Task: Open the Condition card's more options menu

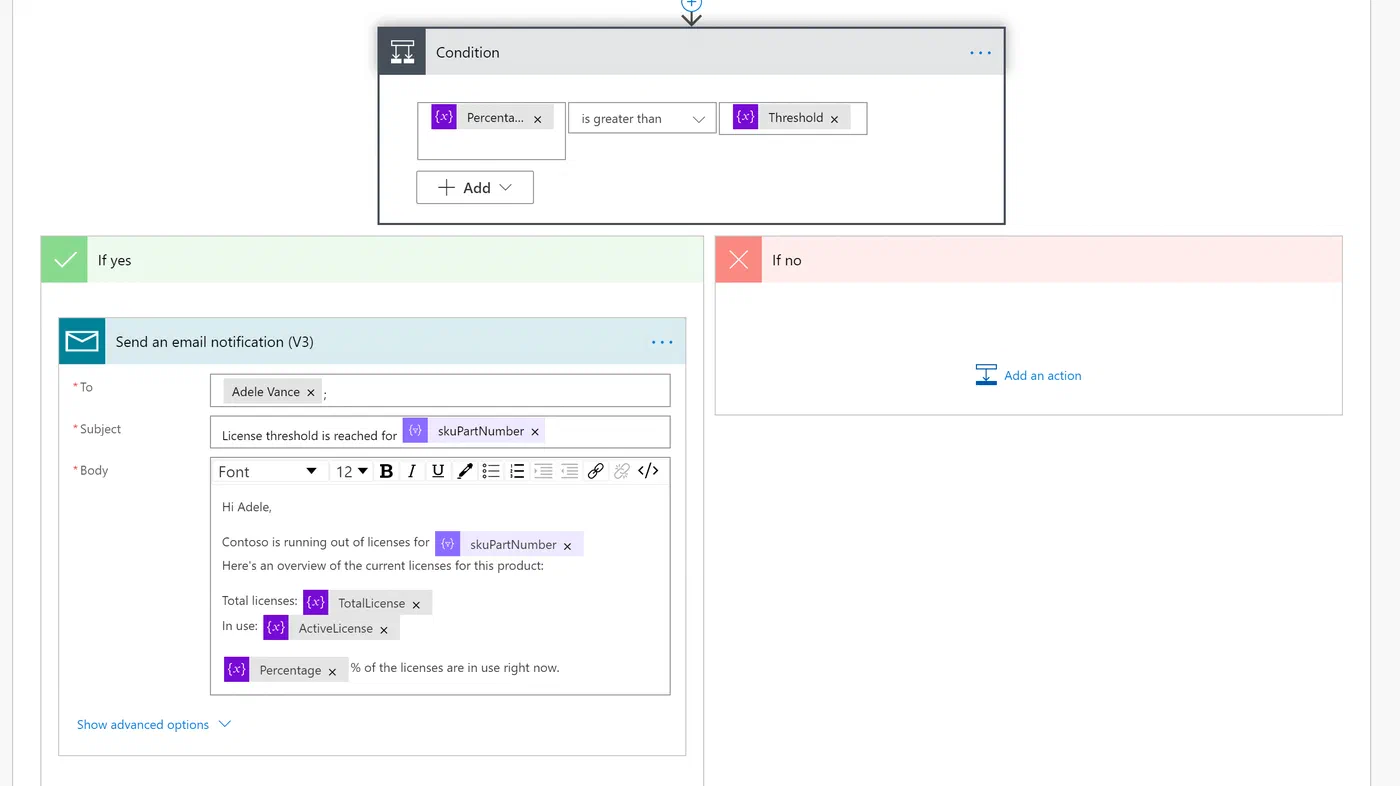Action: (981, 53)
